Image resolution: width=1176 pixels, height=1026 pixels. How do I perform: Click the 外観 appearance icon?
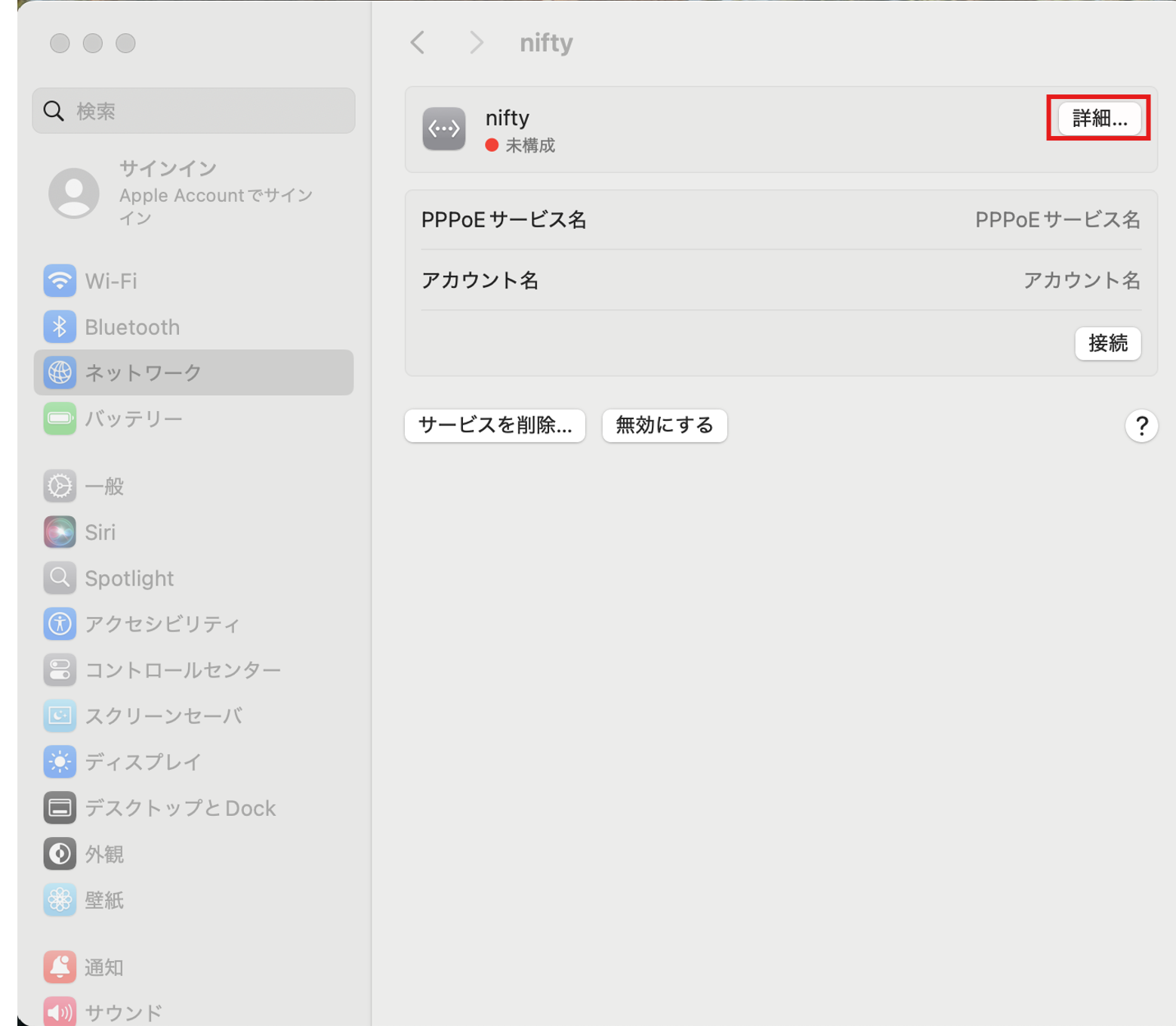[60, 854]
